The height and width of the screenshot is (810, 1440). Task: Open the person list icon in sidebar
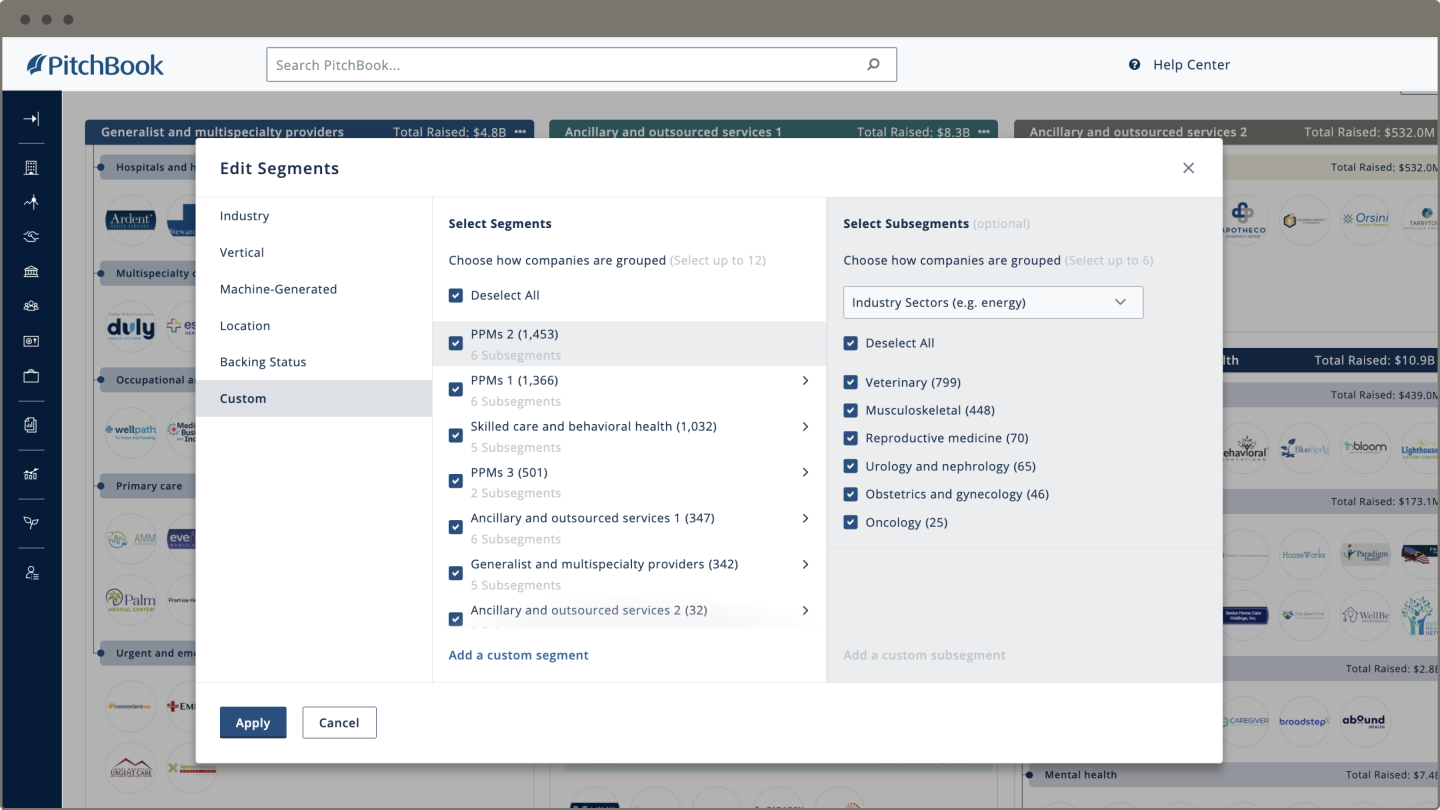point(31,573)
